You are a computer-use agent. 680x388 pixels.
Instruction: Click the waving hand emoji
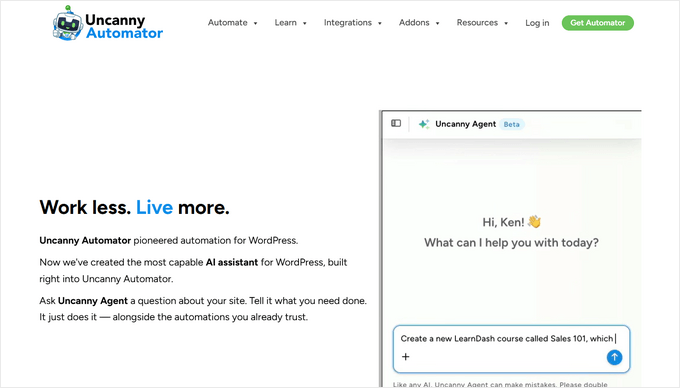pos(534,222)
